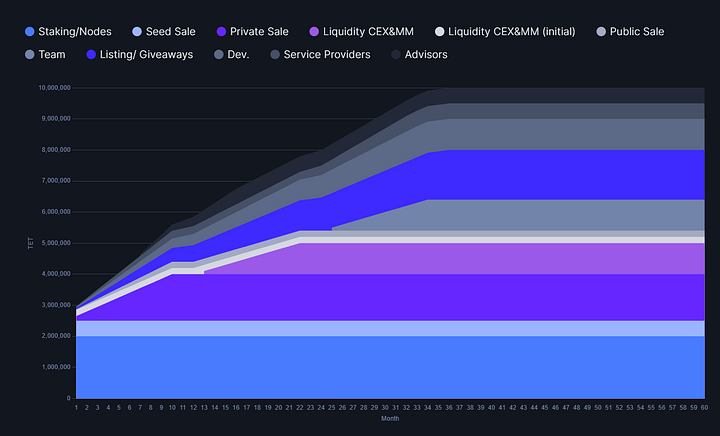This screenshot has width=720, height=436.
Task: Click the light-blue Seed Sale chart band
Action: (x=390, y=329)
